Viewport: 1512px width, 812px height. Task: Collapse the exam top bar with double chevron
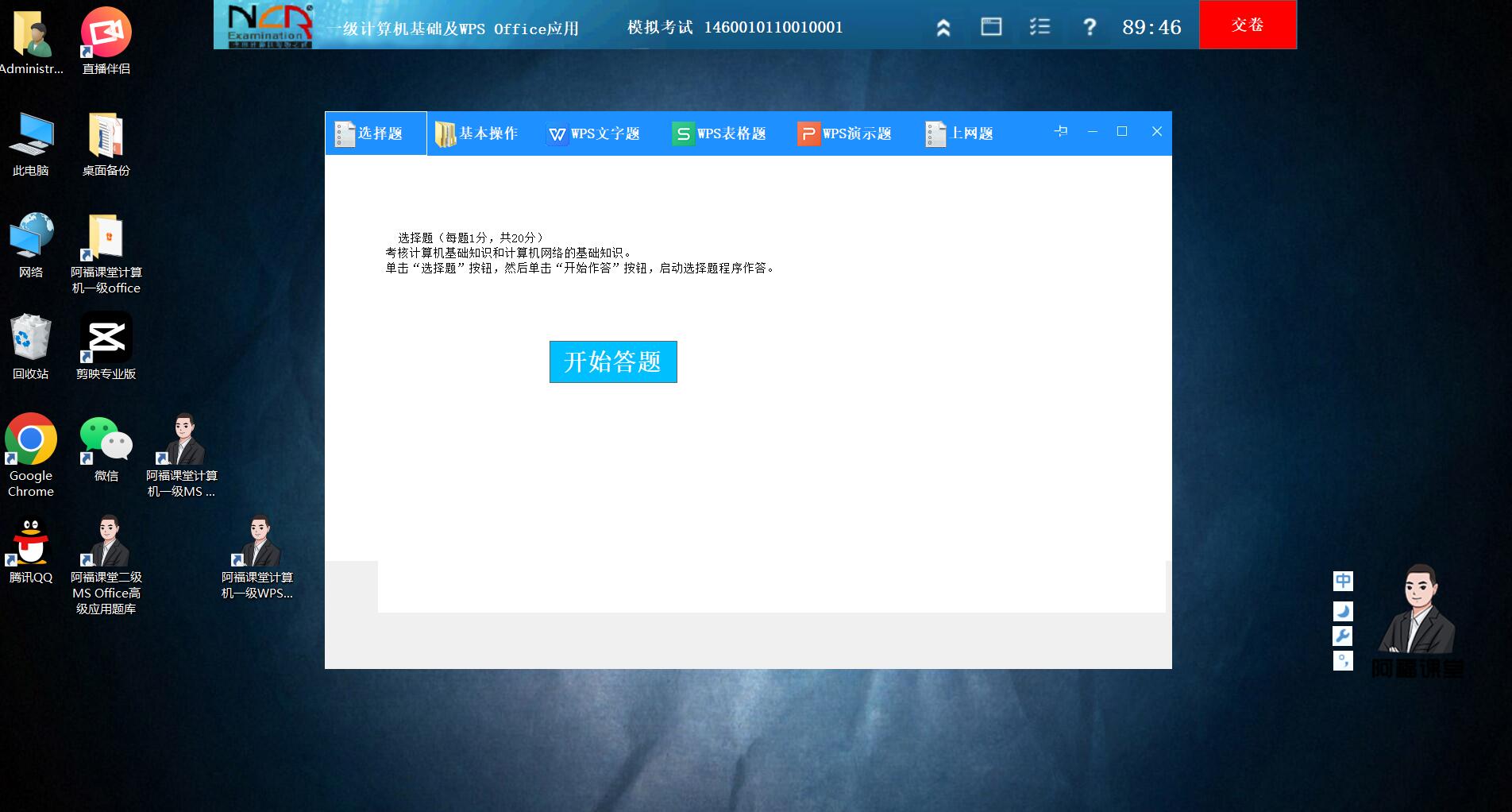pyautogui.click(x=943, y=26)
